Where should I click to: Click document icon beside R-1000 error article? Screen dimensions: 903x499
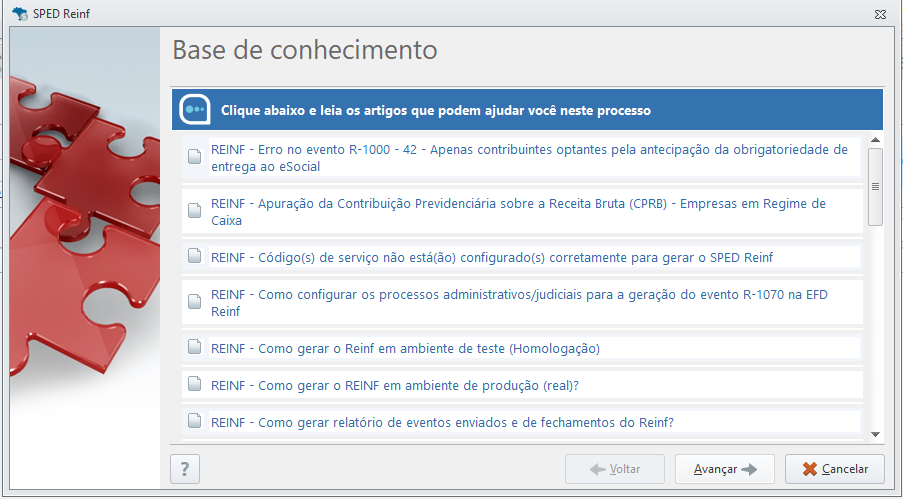pyautogui.click(x=195, y=157)
